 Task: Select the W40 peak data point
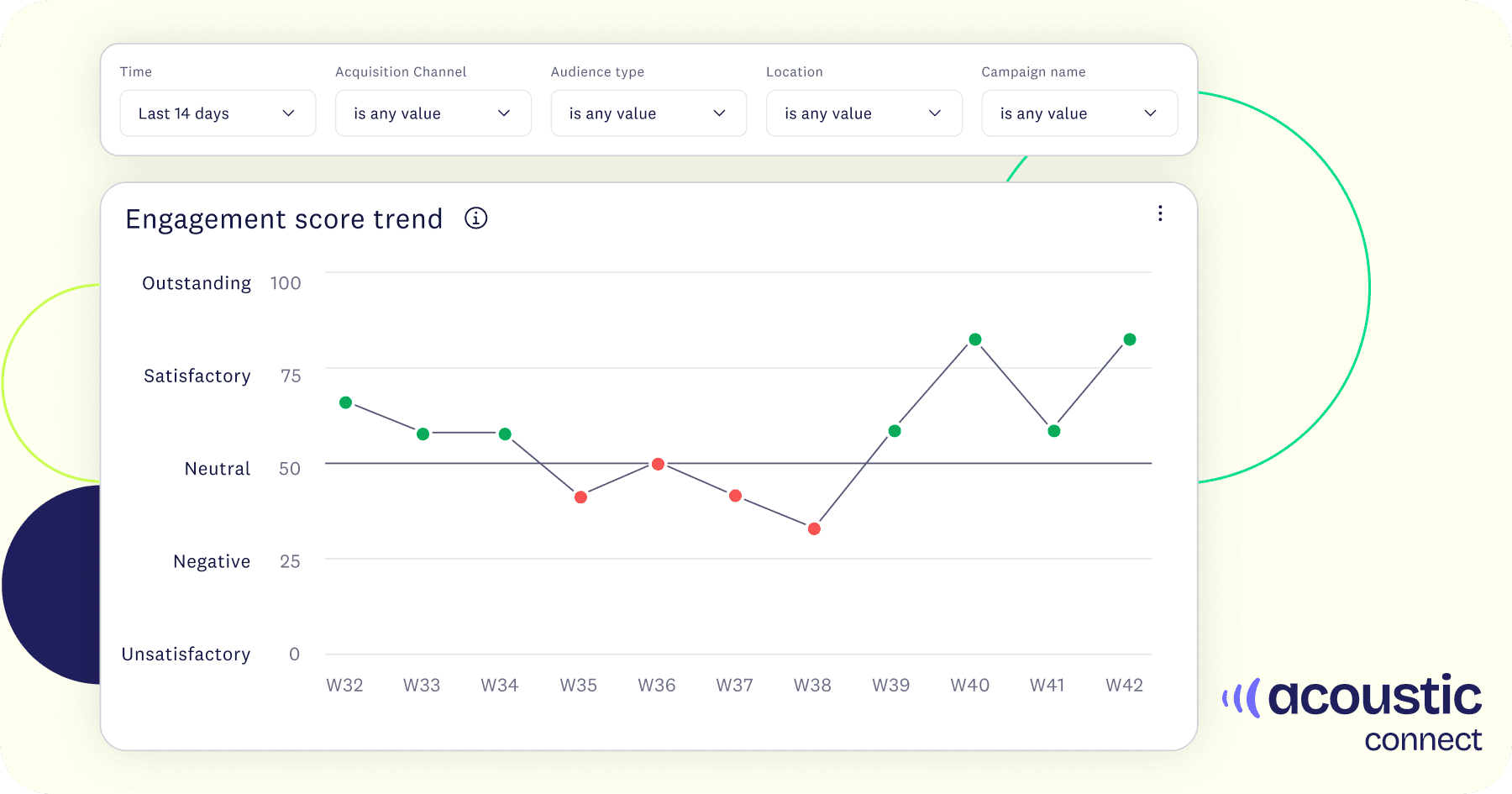[975, 339]
